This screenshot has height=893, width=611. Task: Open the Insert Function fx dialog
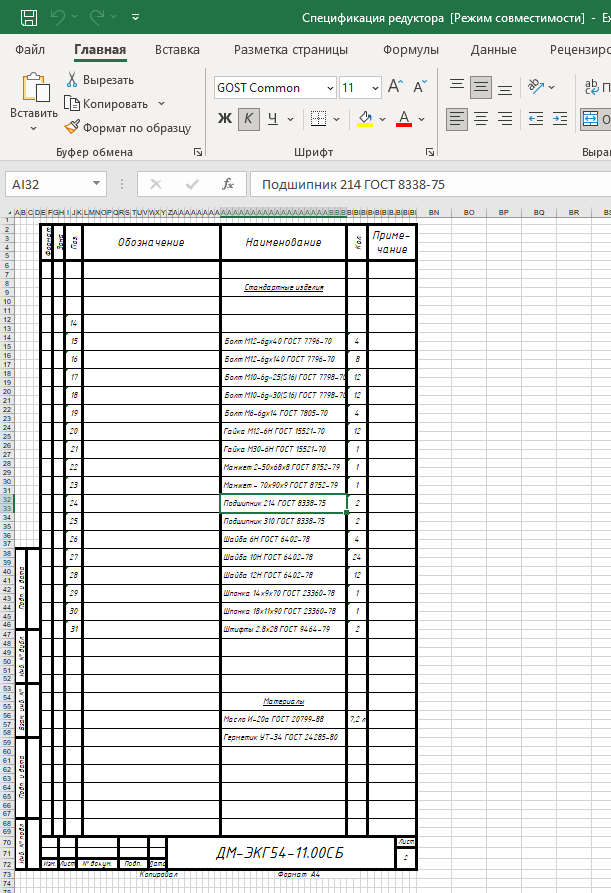(228, 184)
